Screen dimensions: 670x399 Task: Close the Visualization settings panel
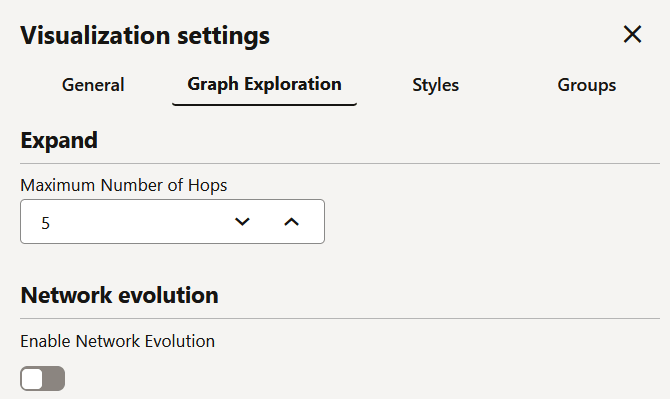632,34
